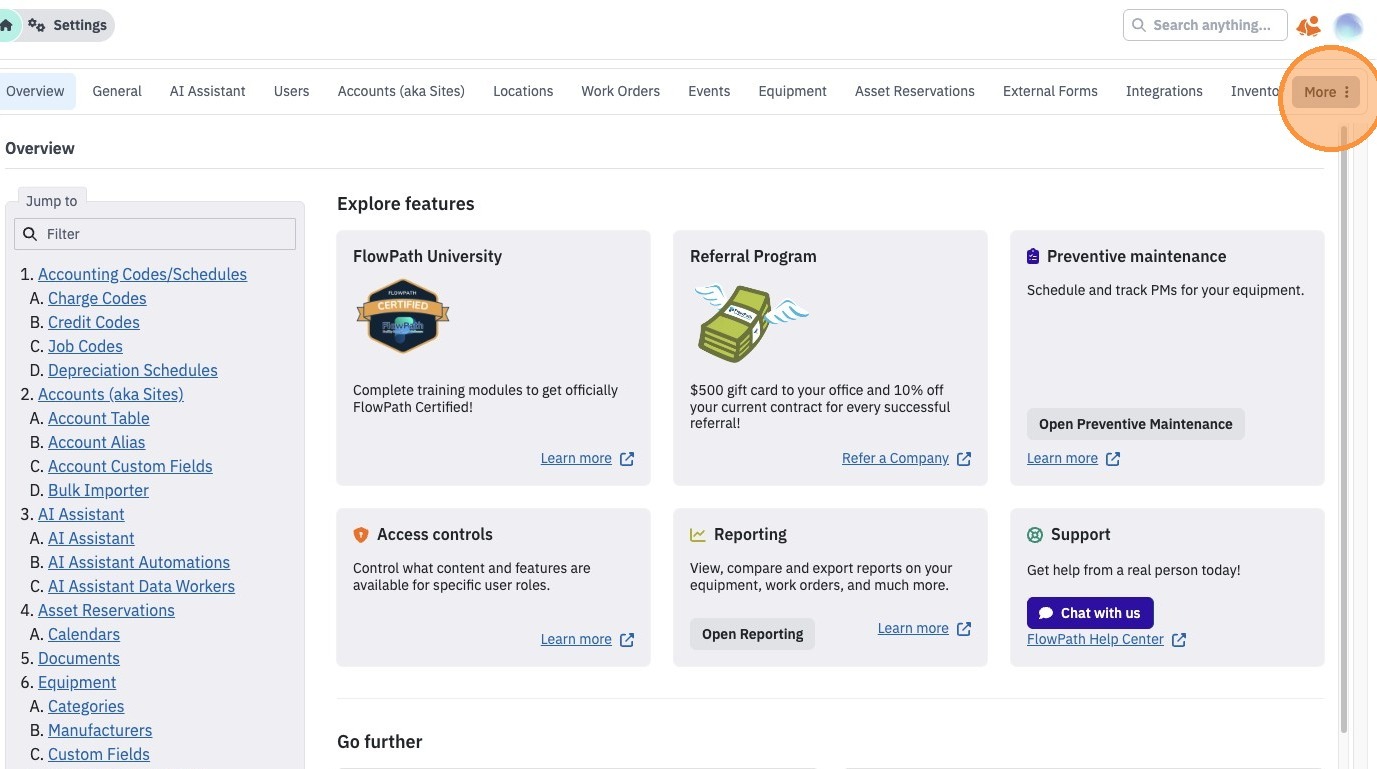1377x769 pixels.
Task: Jump to Manufacturers
Action: pos(100,730)
